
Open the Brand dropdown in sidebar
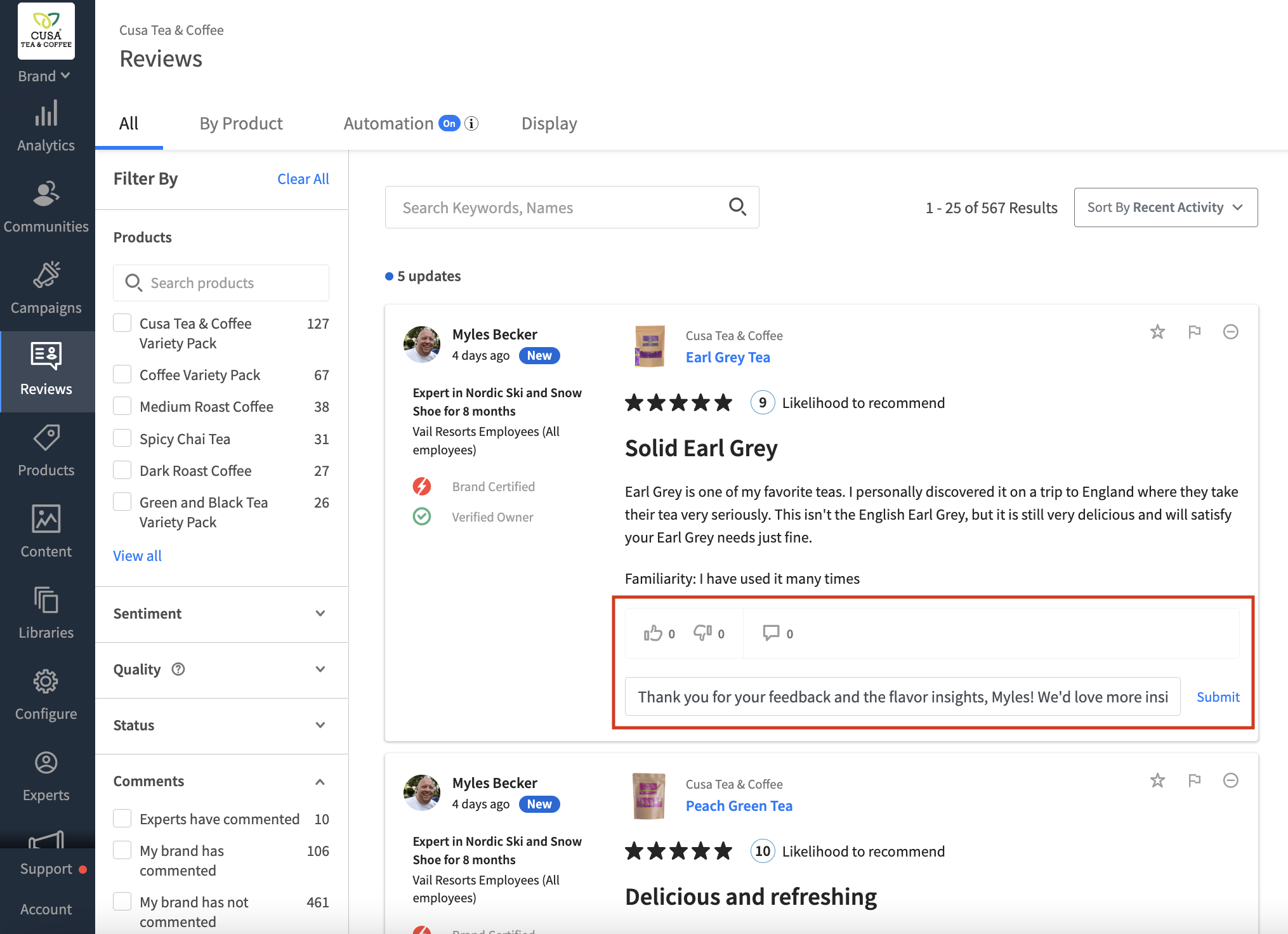pos(44,76)
